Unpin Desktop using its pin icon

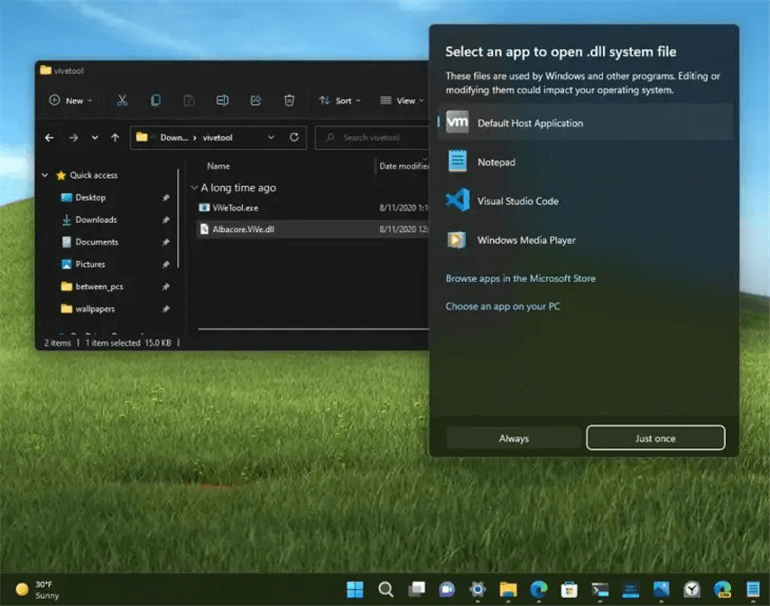[166, 197]
